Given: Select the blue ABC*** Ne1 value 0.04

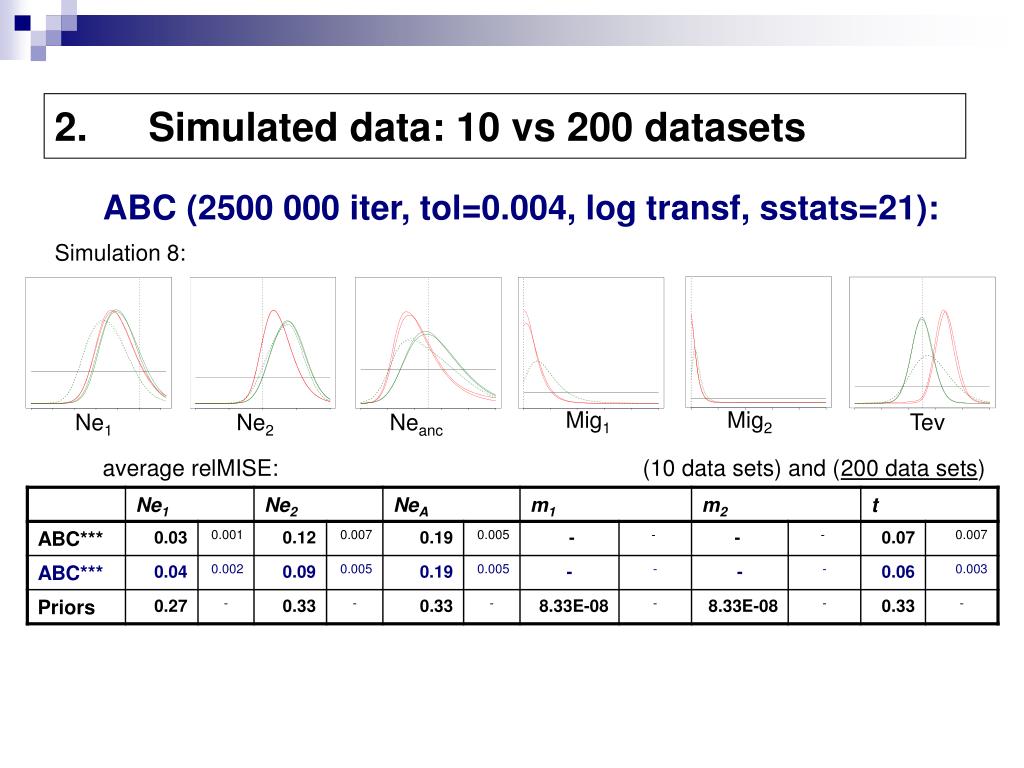Looking at the screenshot, I should 170,572.
